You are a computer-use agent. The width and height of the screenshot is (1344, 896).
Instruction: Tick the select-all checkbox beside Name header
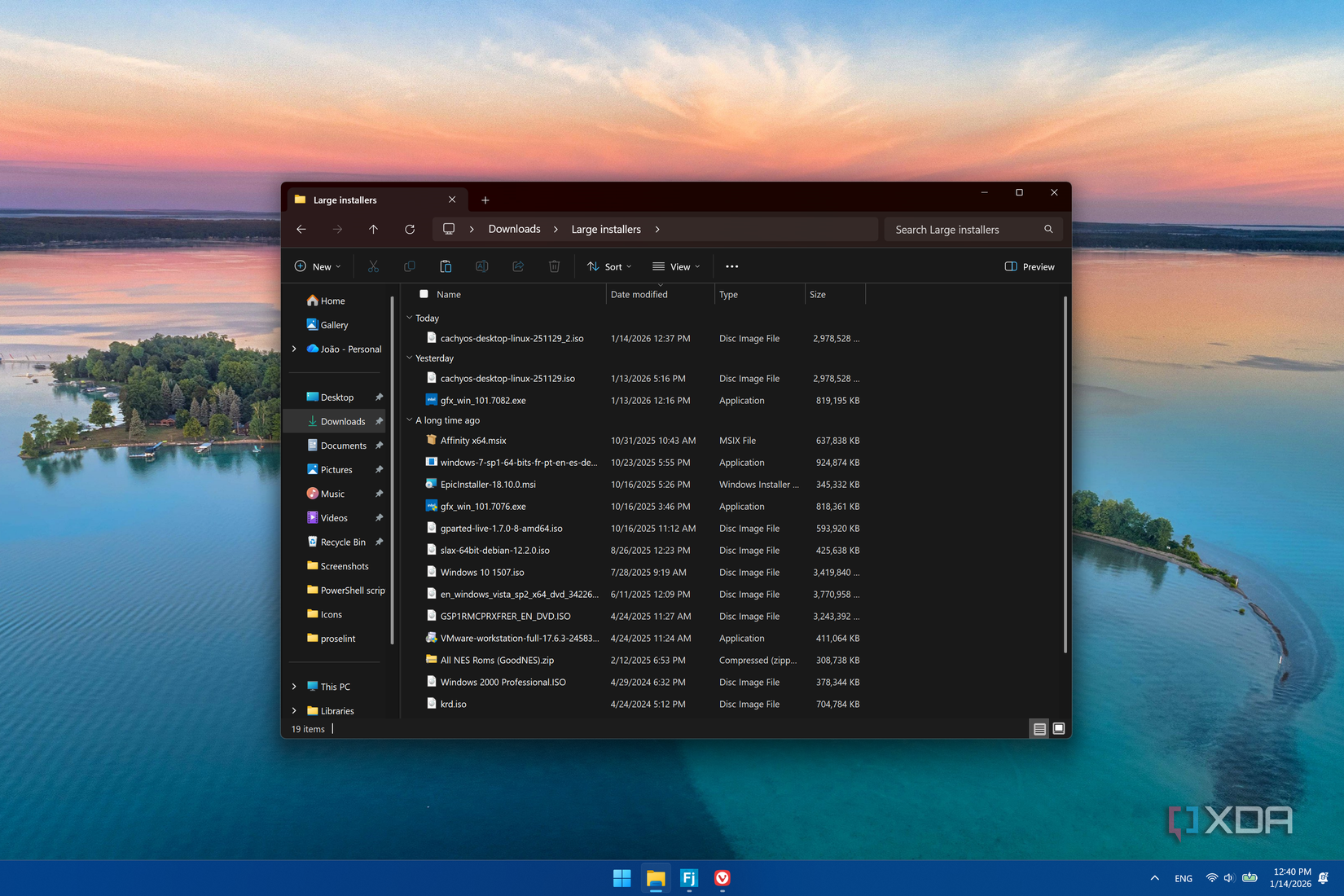(424, 294)
